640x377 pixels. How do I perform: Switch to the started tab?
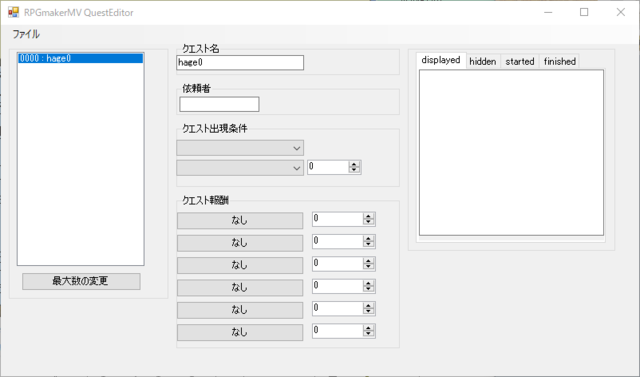coord(520,62)
